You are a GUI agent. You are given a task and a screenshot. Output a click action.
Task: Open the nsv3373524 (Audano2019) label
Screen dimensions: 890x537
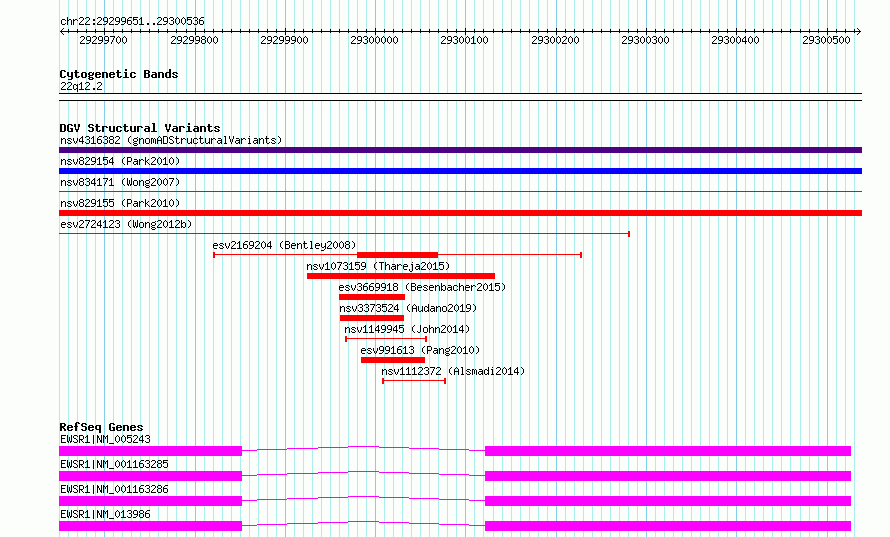408,308
